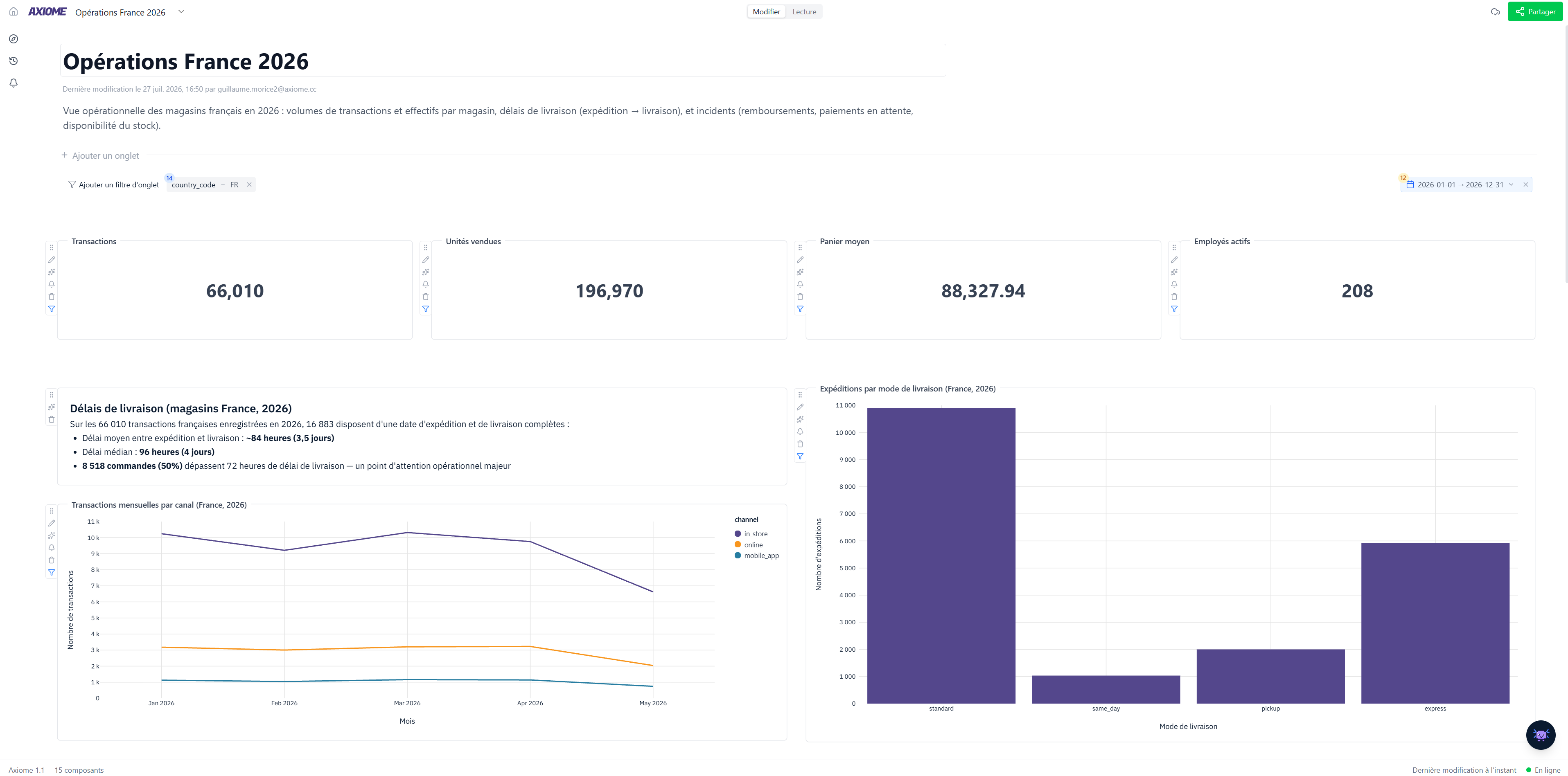Add a new tab with Ajouter un onglet

point(100,156)
